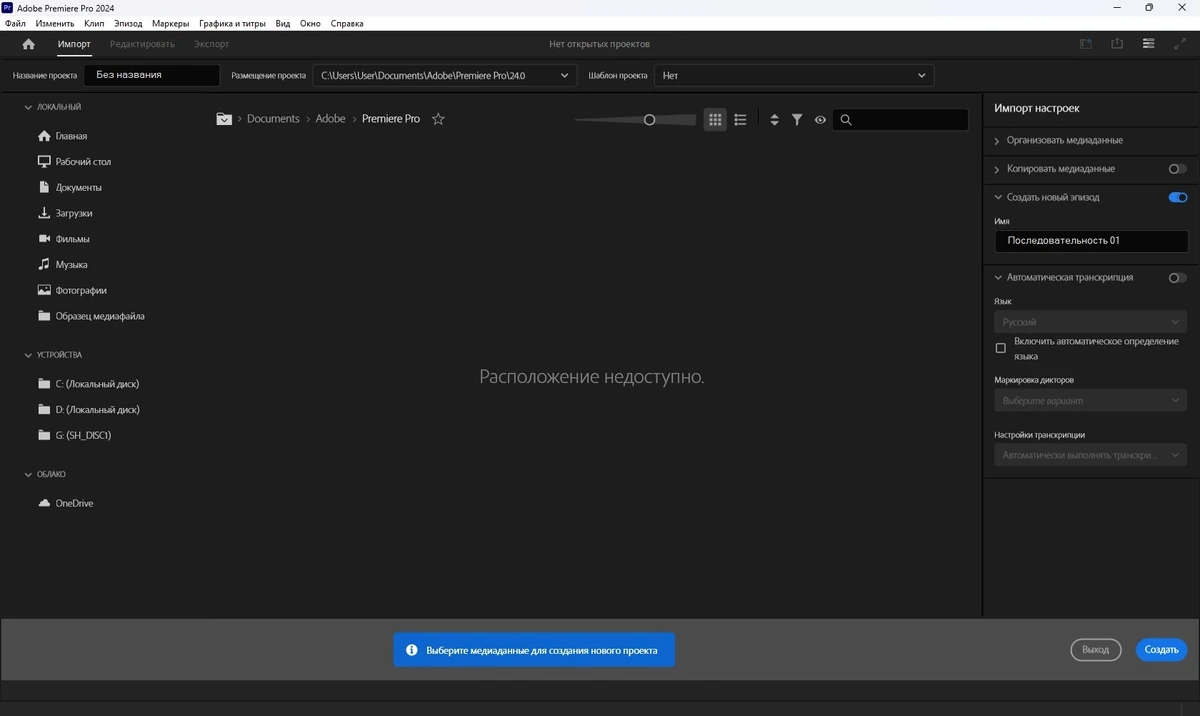Viewport: 1200px width, 716px height.
Task: Switch to the Экспорт tab
Action: [211, 44]
